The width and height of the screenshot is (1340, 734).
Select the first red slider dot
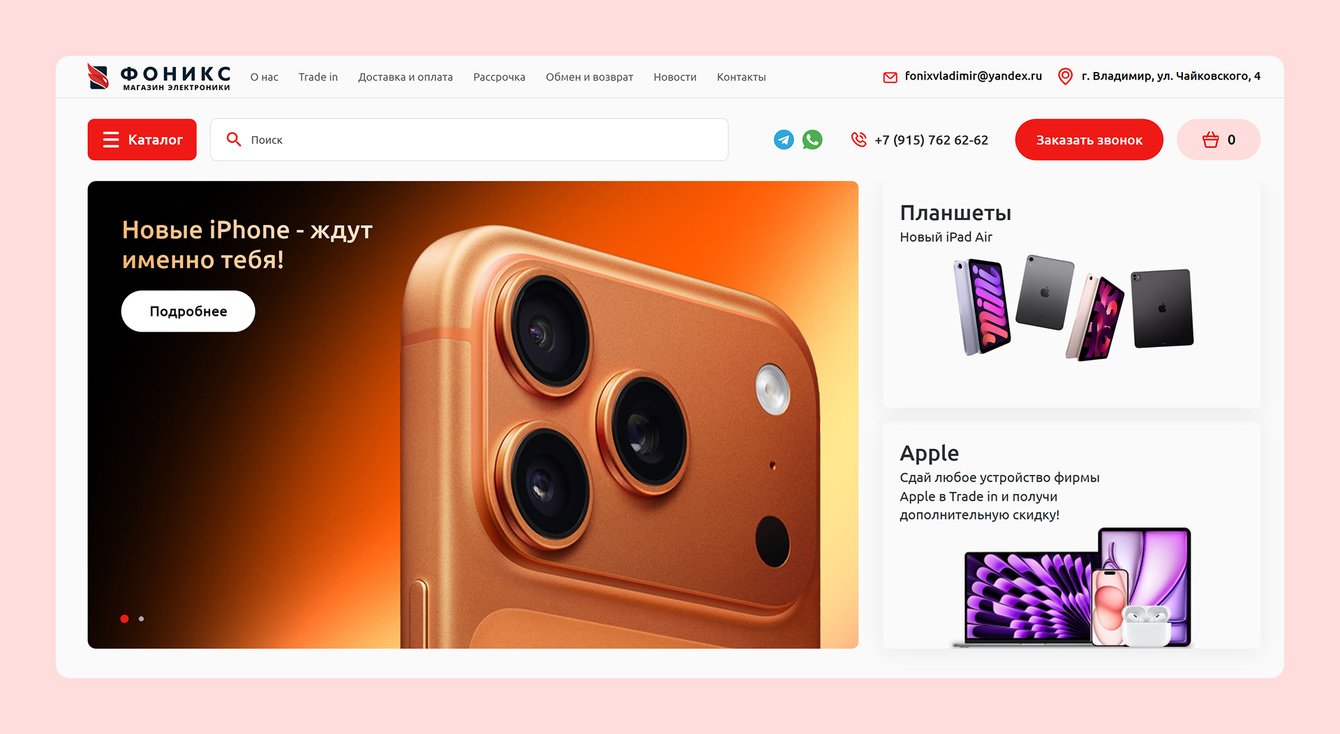[x=124, y=619]
